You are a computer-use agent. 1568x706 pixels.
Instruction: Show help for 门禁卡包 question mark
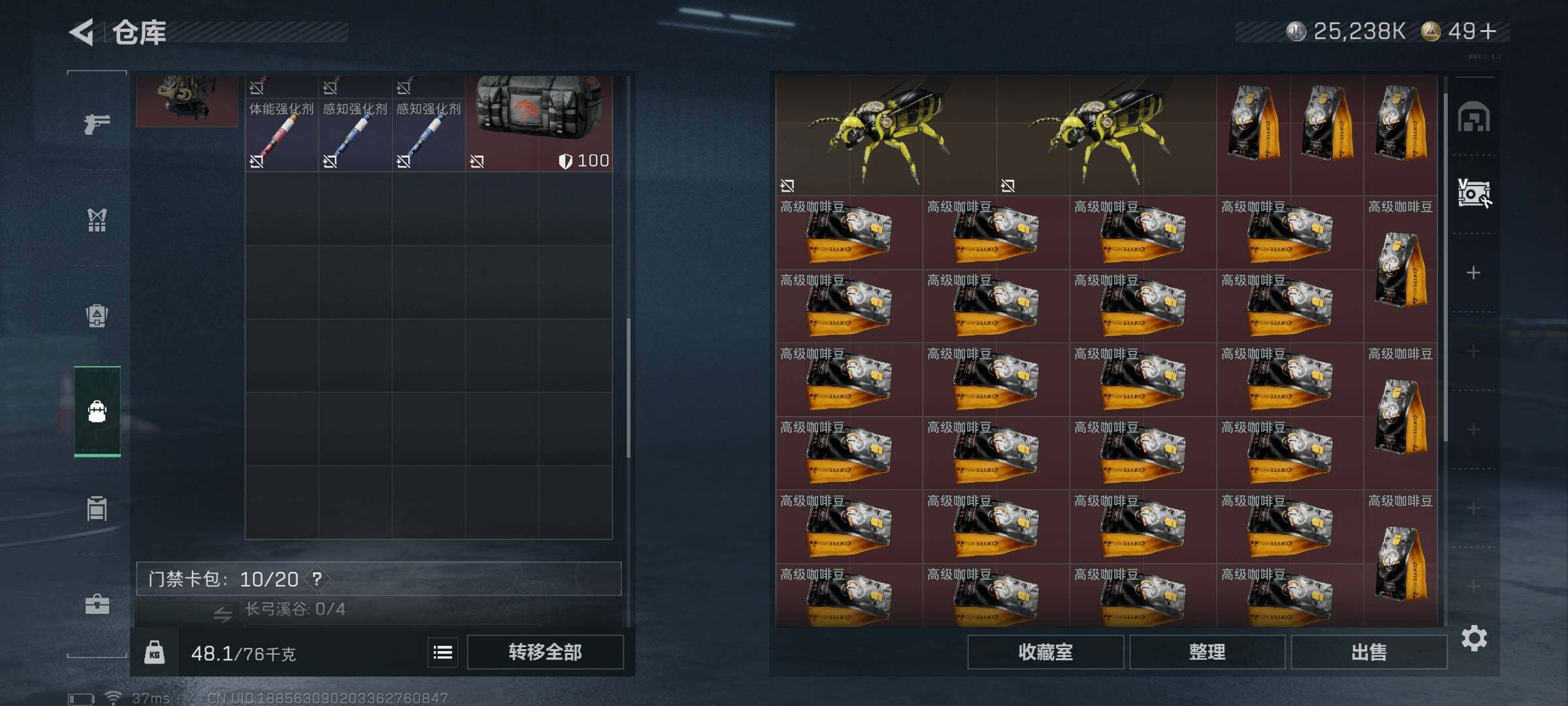(x=317, y=579)
